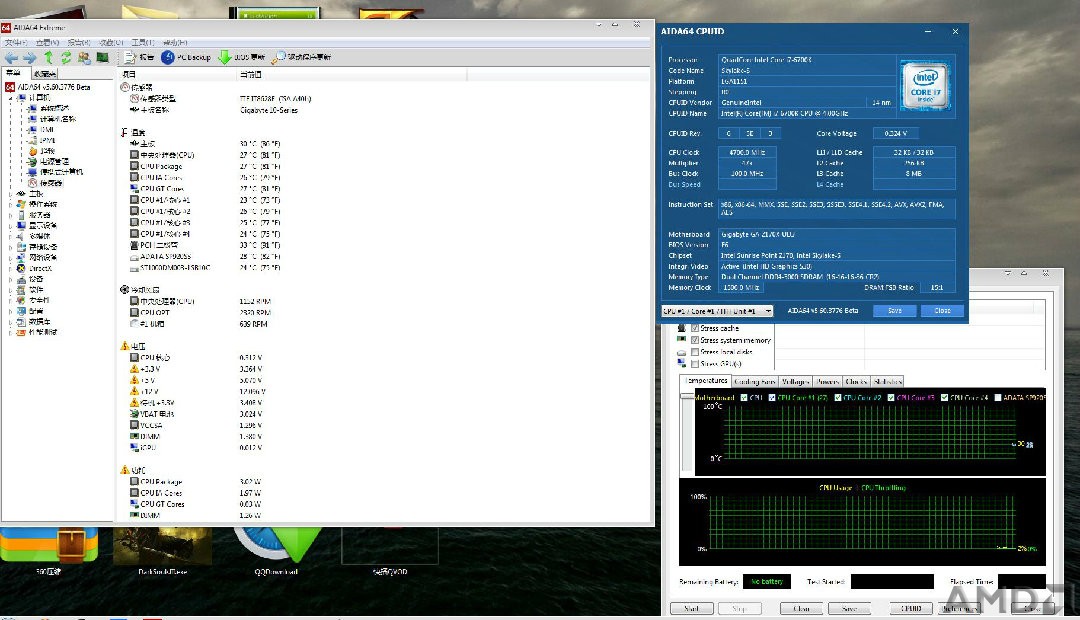The width and height of the screenshot is (1080, 620).
Task: Click the green up-level arrow icon
Action: click(x=48, y=58)
